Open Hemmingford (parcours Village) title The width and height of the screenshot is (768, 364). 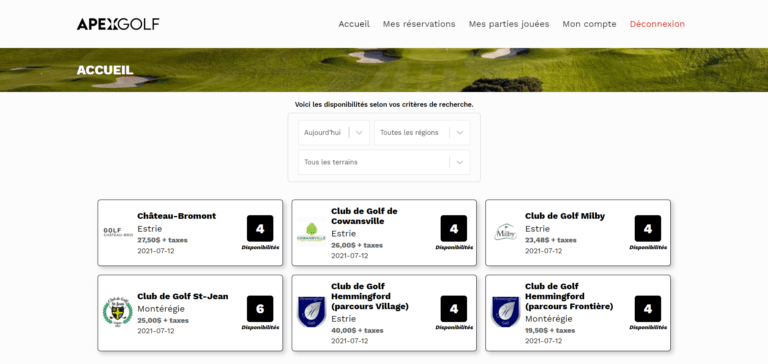click(x=370, y=296)
